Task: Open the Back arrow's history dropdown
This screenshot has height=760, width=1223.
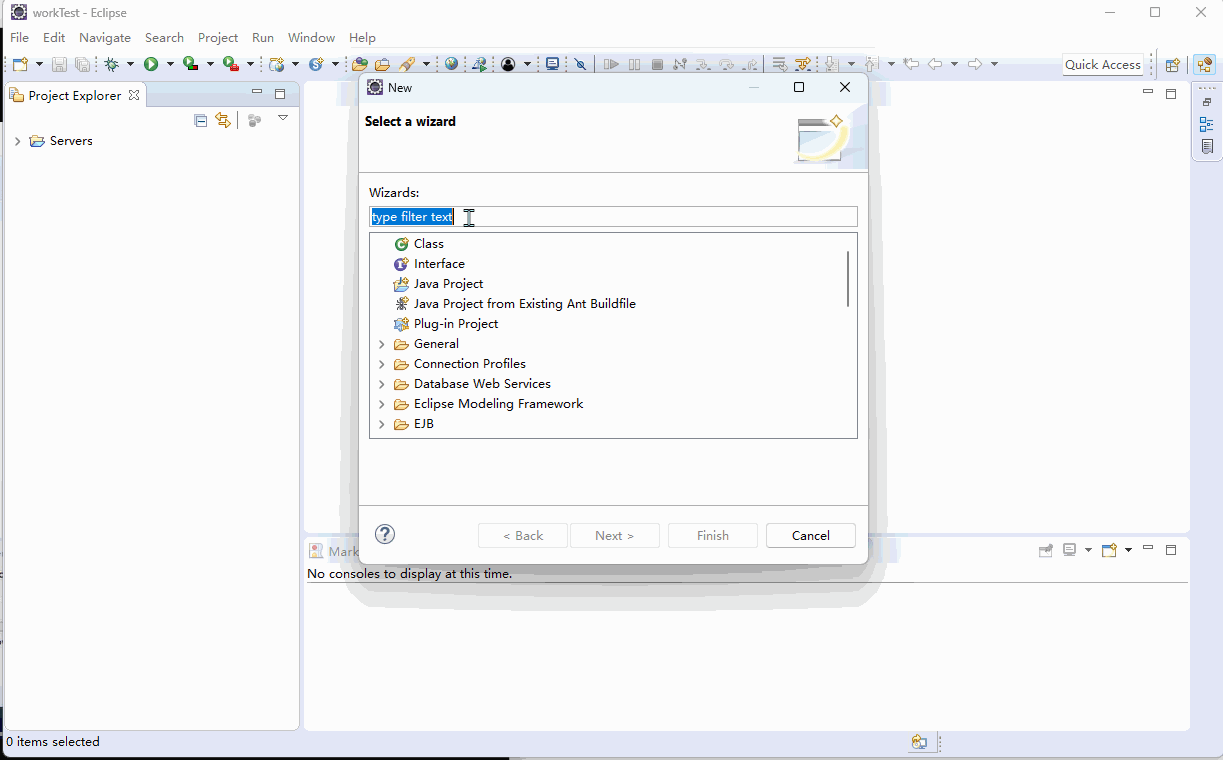Action: [954, 64]
